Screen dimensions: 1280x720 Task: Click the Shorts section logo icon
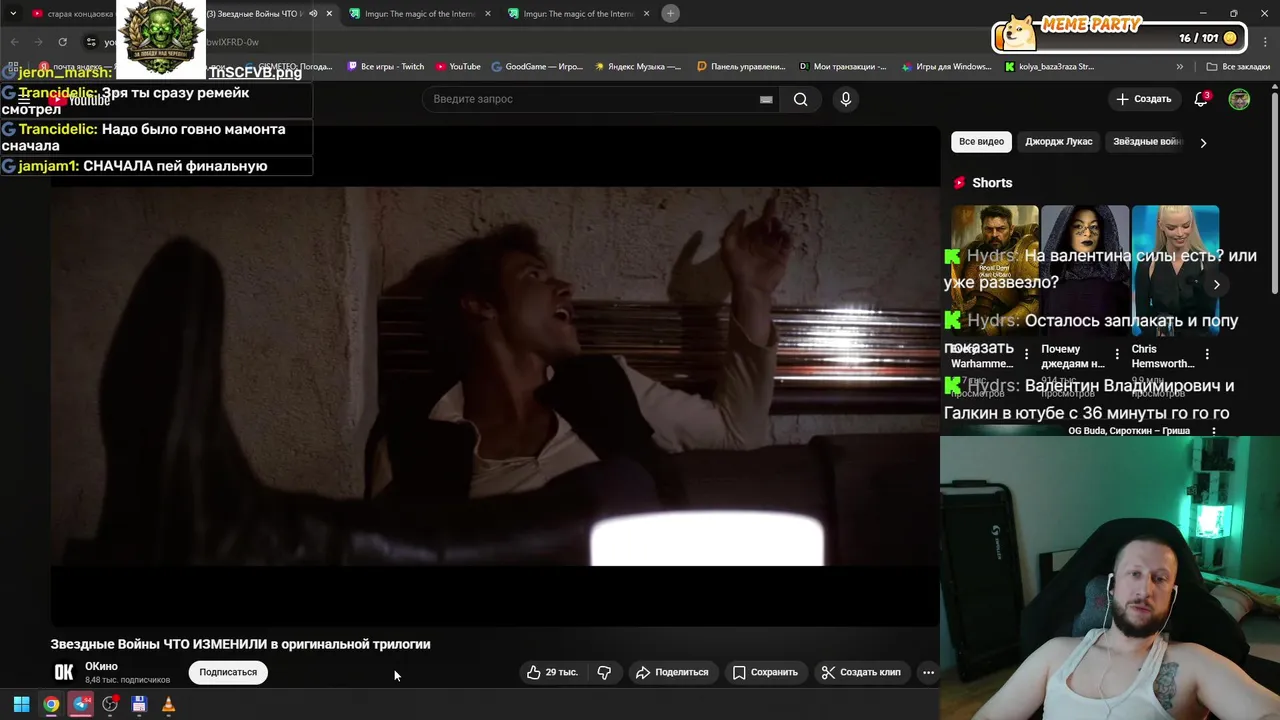point(960,183)
